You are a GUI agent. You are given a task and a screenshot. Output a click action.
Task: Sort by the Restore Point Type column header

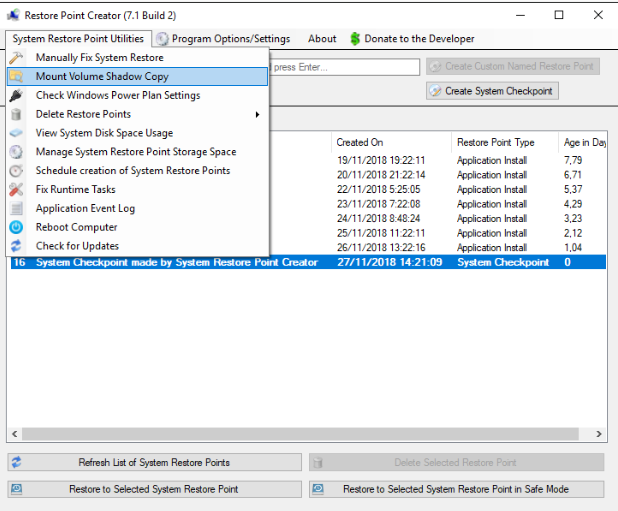[496, 143]
